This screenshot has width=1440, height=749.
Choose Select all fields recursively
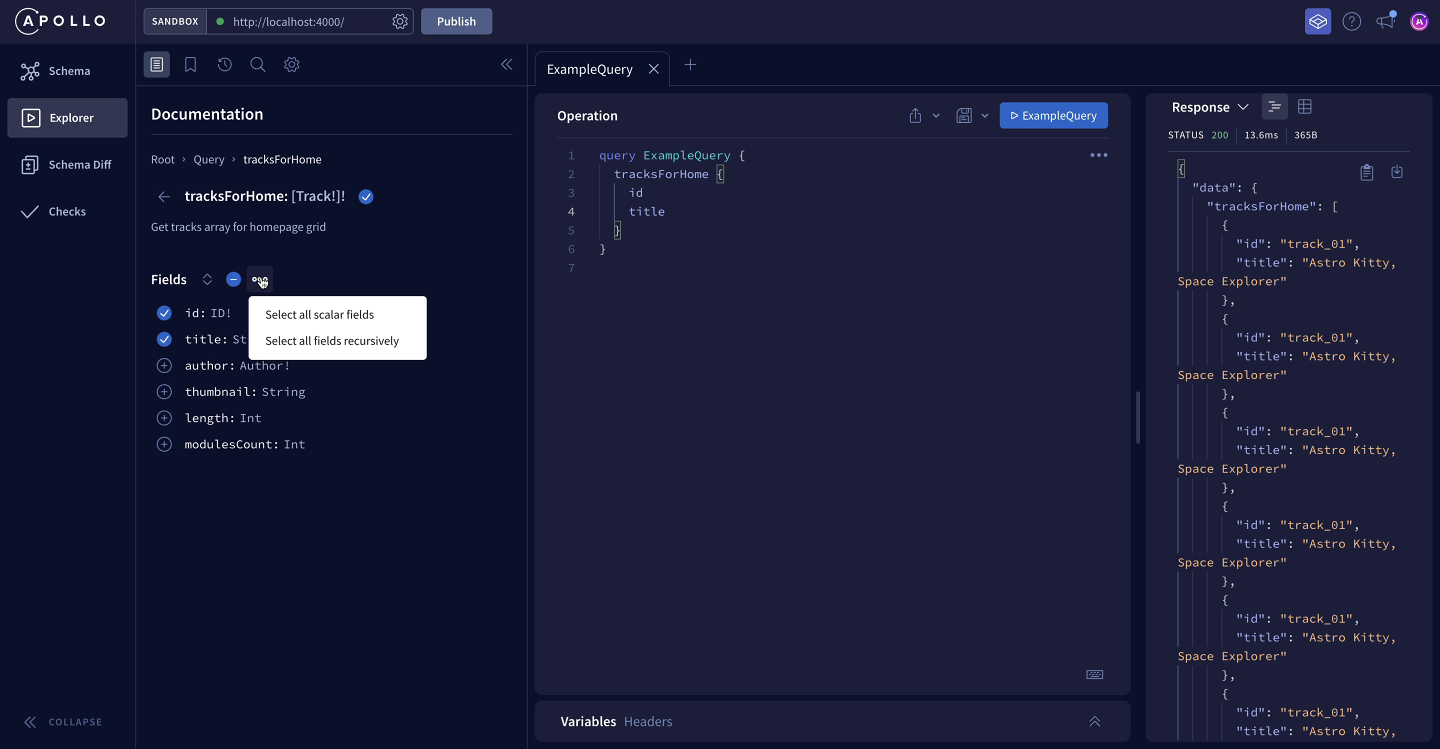[338, 341]
